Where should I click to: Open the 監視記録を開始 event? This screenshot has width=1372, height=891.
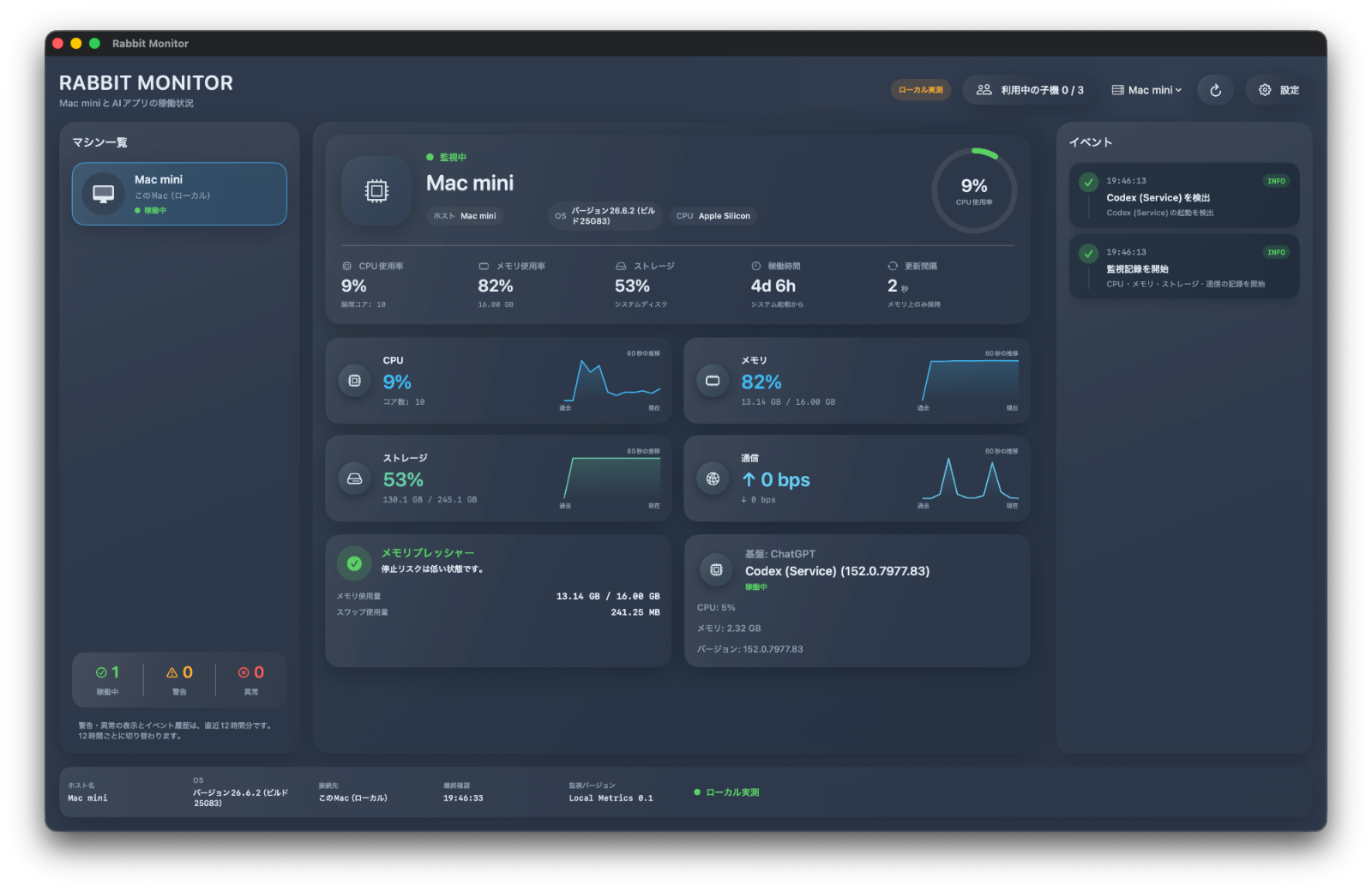1184,267
